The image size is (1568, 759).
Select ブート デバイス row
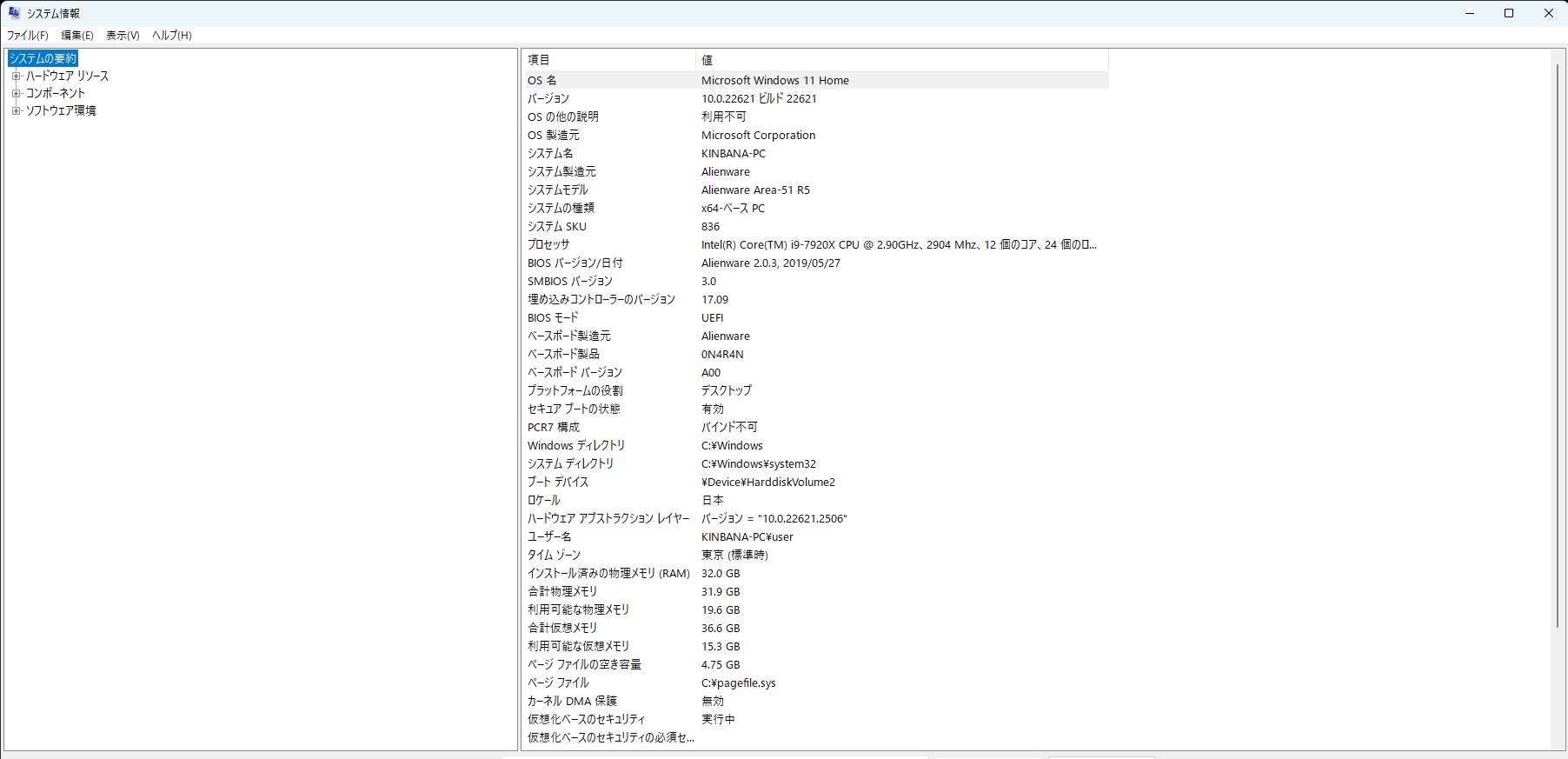pos(815,482)
